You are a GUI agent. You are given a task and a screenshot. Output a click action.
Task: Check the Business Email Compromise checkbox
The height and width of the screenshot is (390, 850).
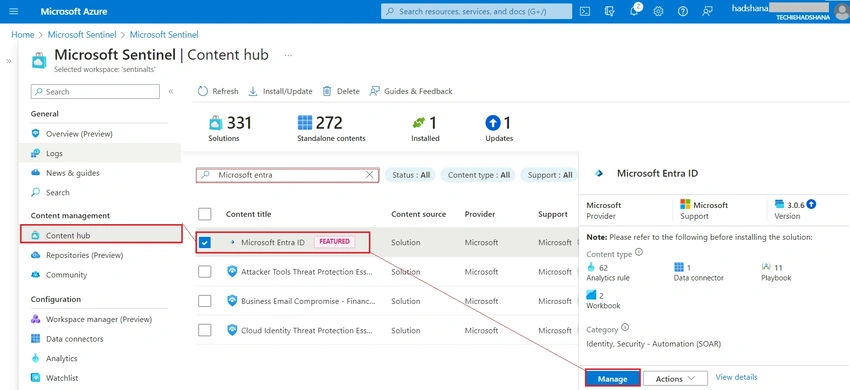(204, 301)
